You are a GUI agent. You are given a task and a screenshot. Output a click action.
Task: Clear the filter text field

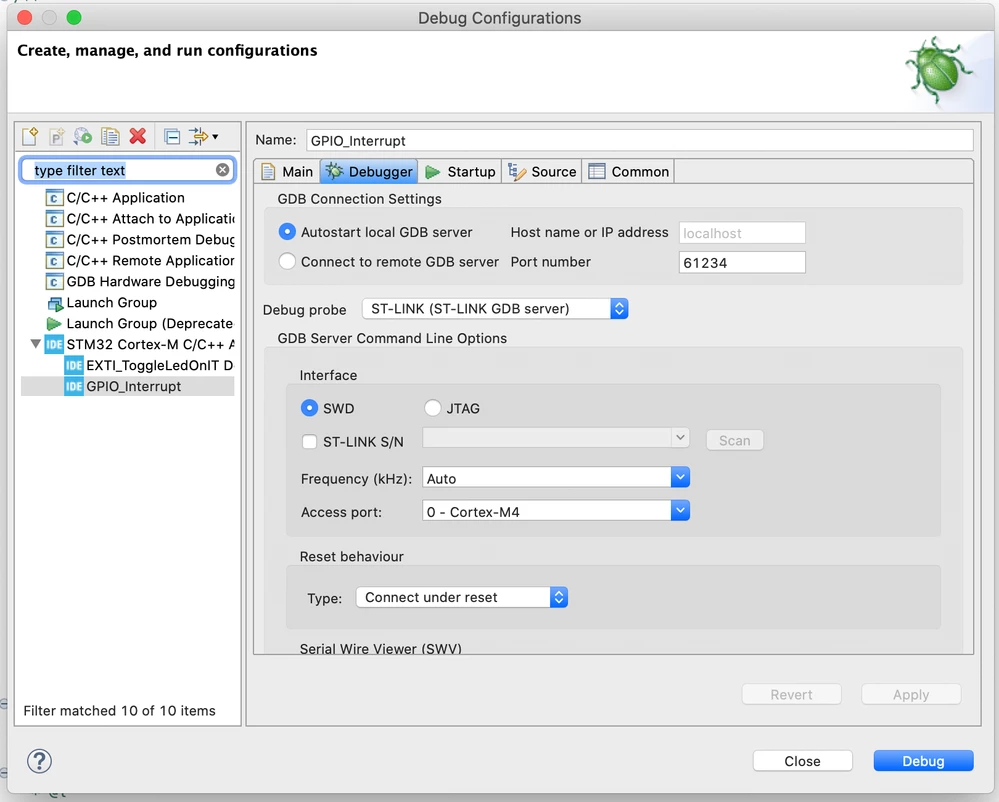(x=222, y=170)
